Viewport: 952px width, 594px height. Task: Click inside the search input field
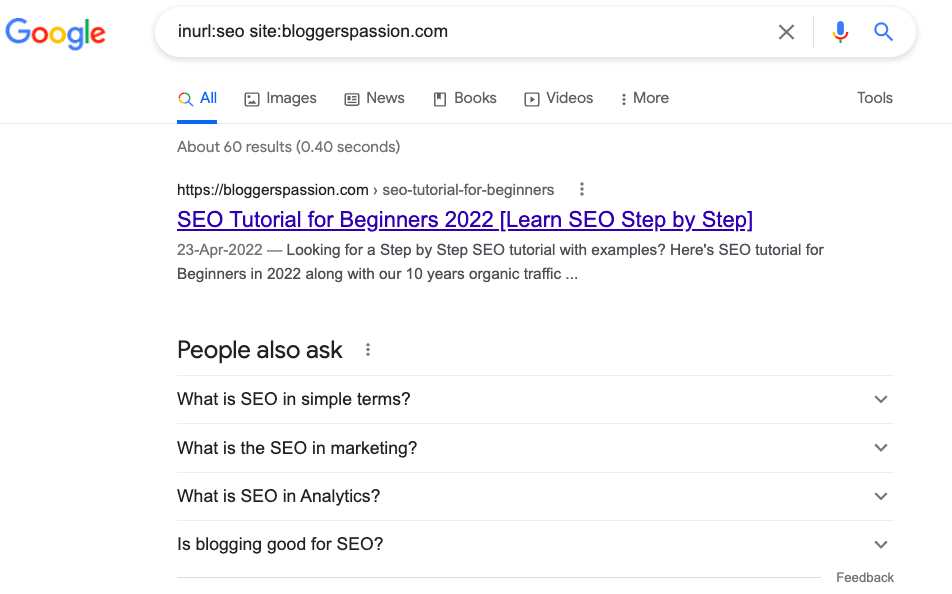click(x=450, y=32)
